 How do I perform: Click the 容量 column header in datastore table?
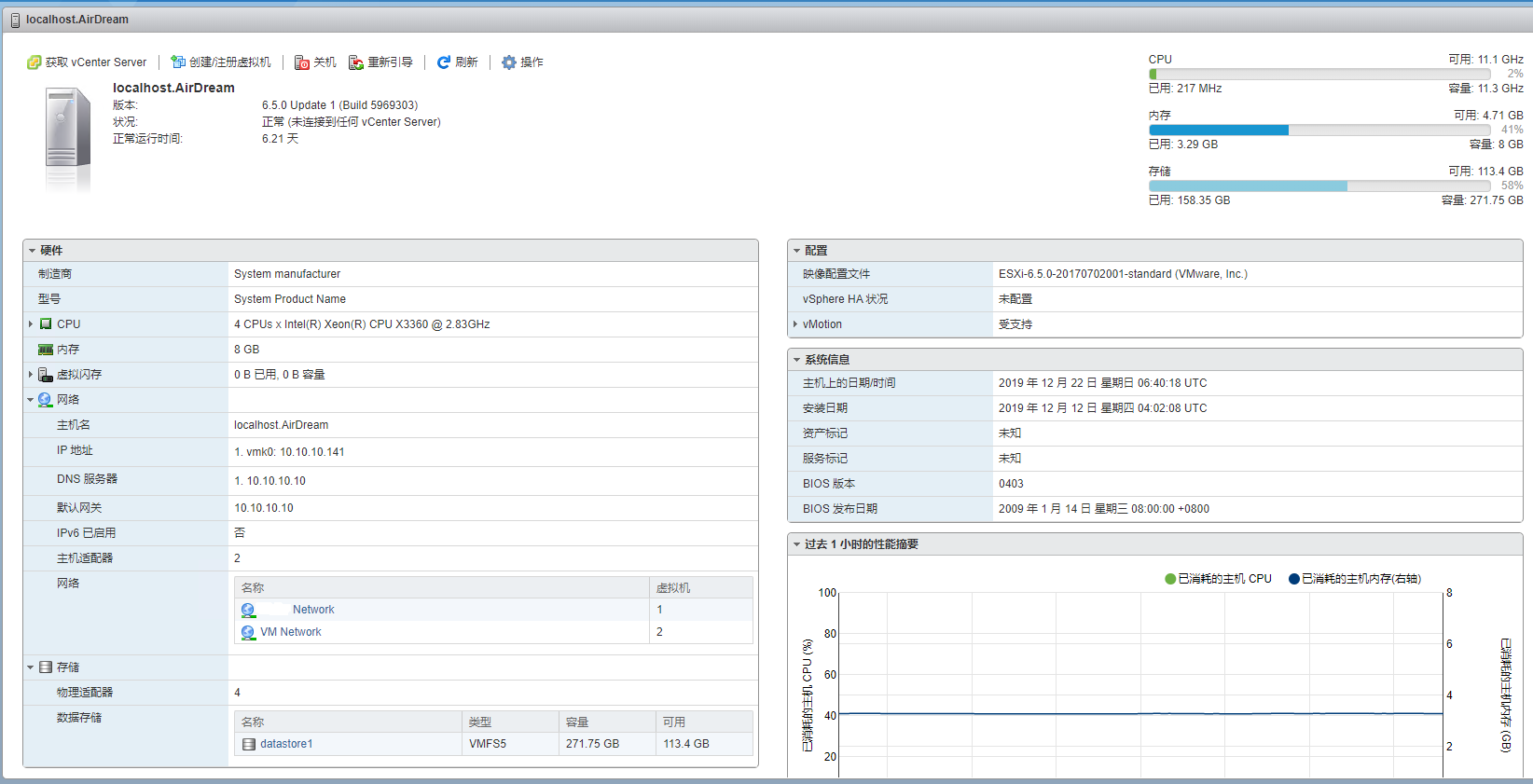(608, 722)
